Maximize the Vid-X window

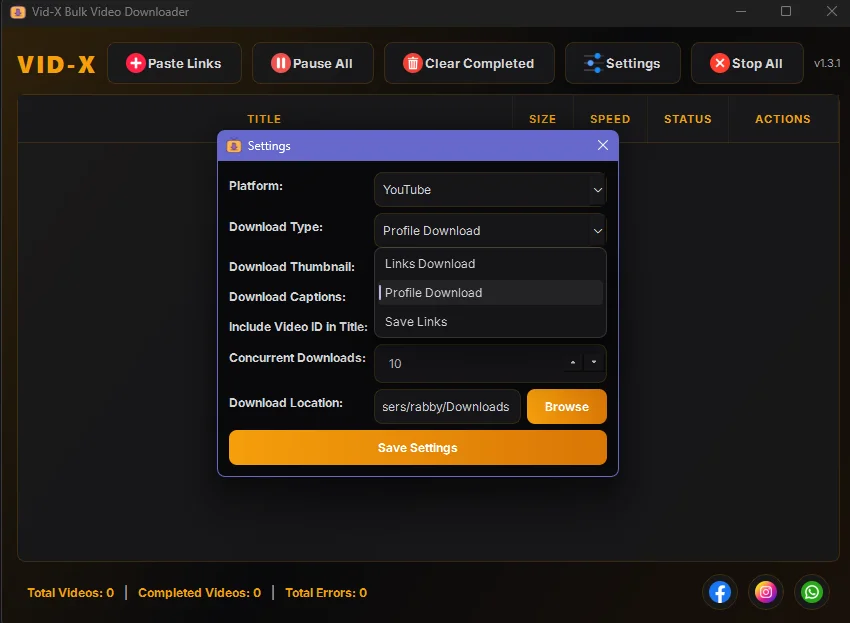coord(786,11)
